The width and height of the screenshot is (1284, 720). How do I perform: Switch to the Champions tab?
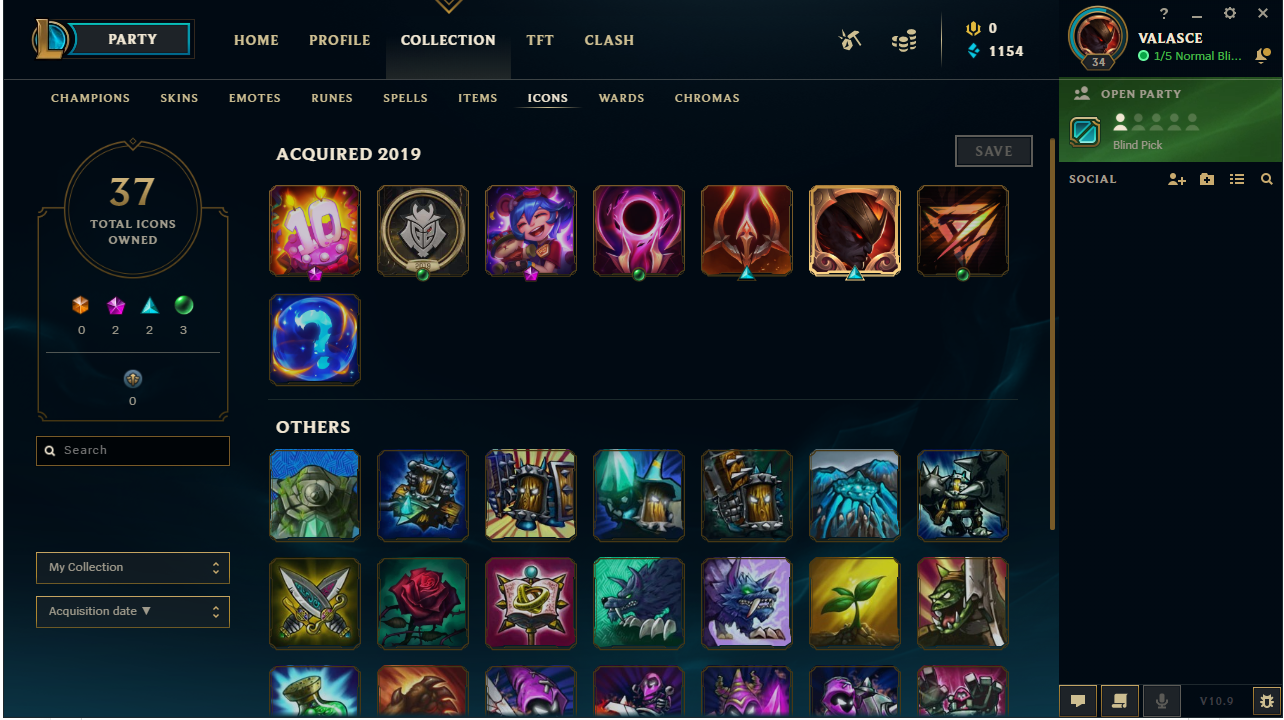pyautogui.click(x=90, y=98)
